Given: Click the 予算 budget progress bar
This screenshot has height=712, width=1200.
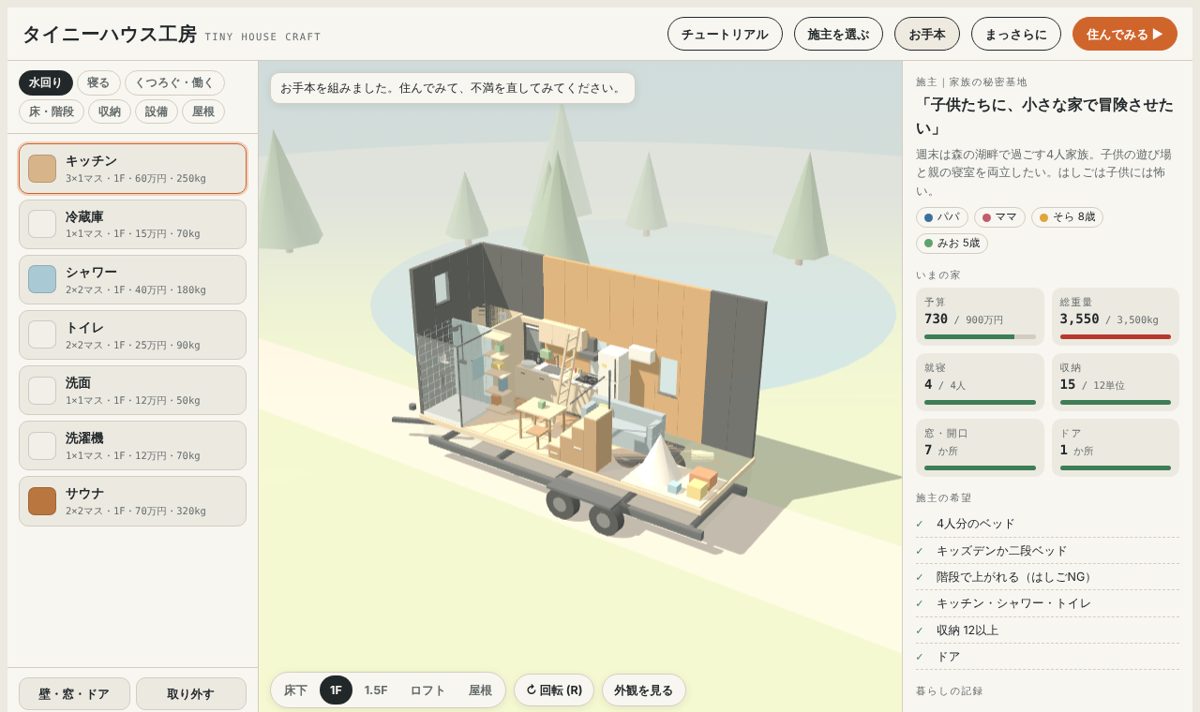Looking at the screenshot, I should point(980,337).
